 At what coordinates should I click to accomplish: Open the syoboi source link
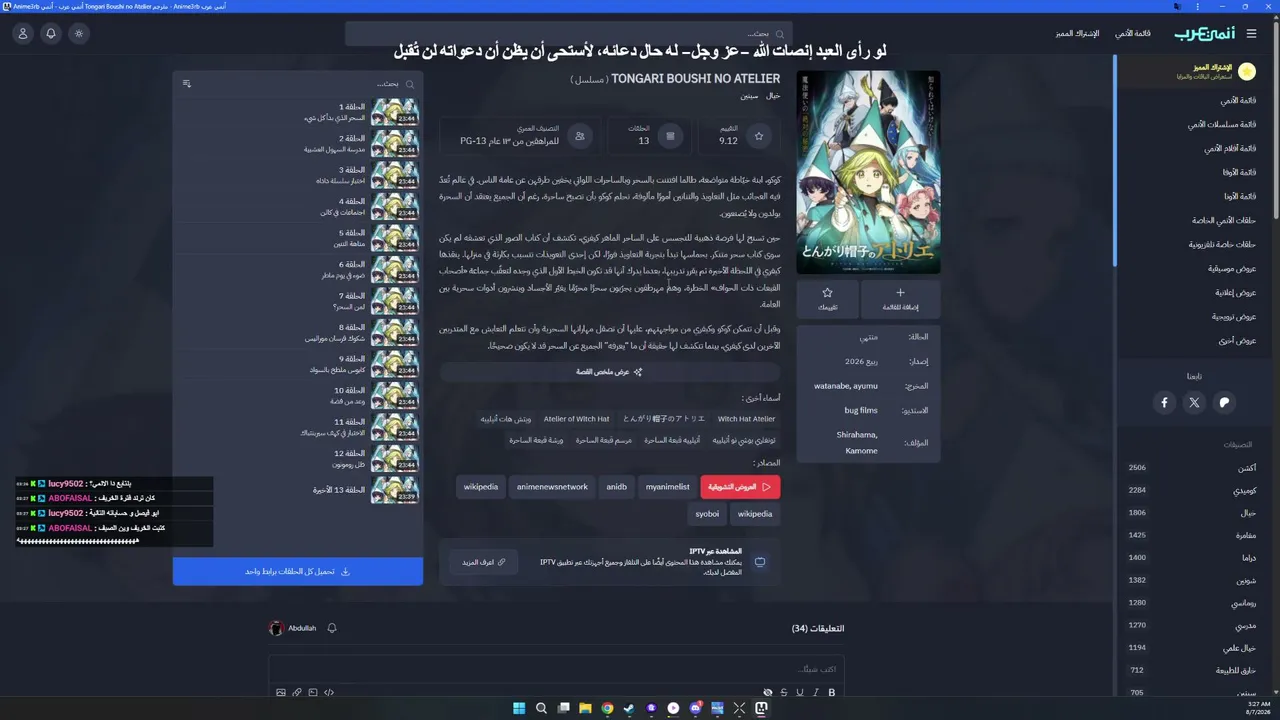coord(707,514)
